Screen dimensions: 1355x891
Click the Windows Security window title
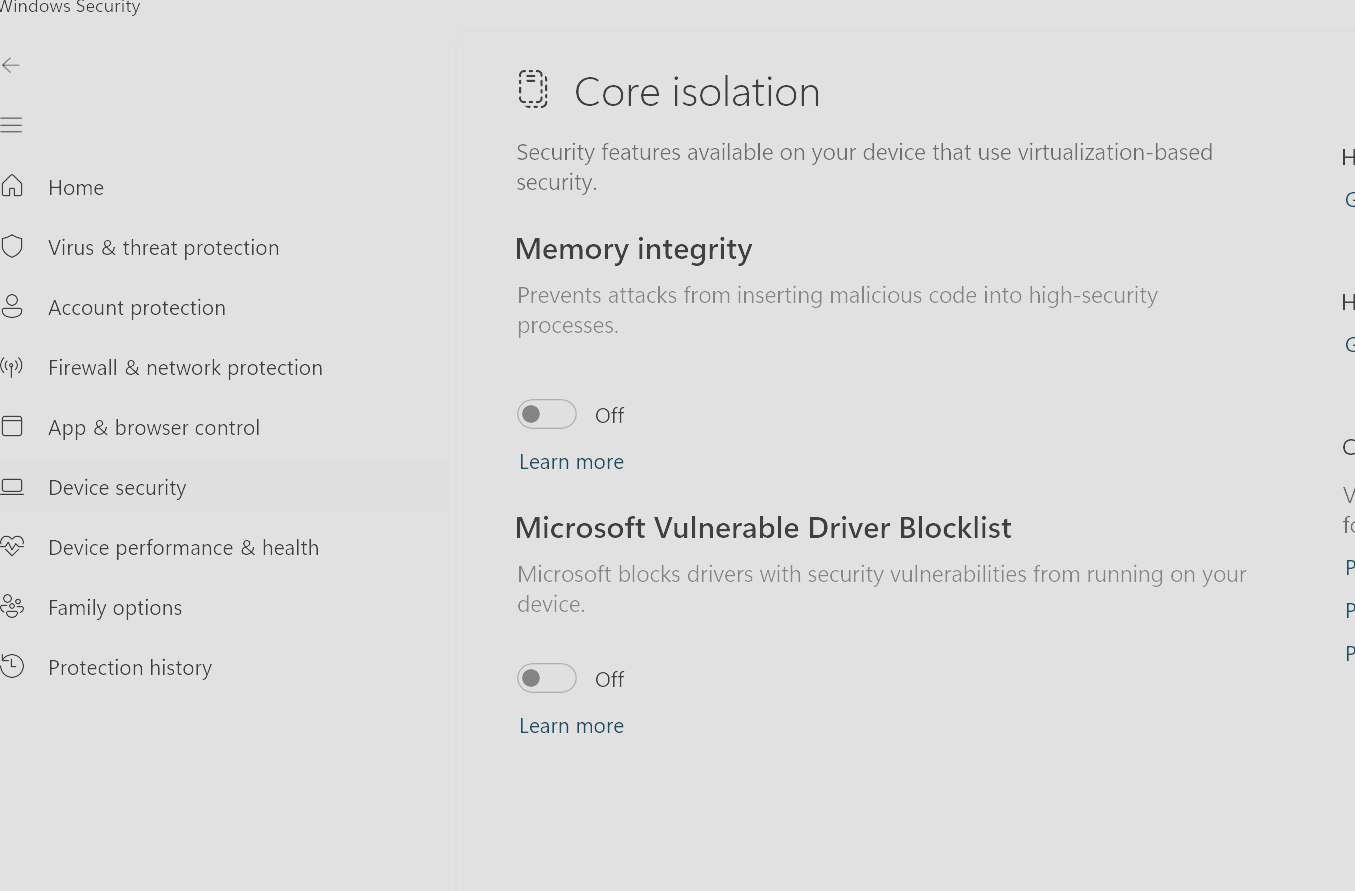pyautogui.click(x=70, y=7)
